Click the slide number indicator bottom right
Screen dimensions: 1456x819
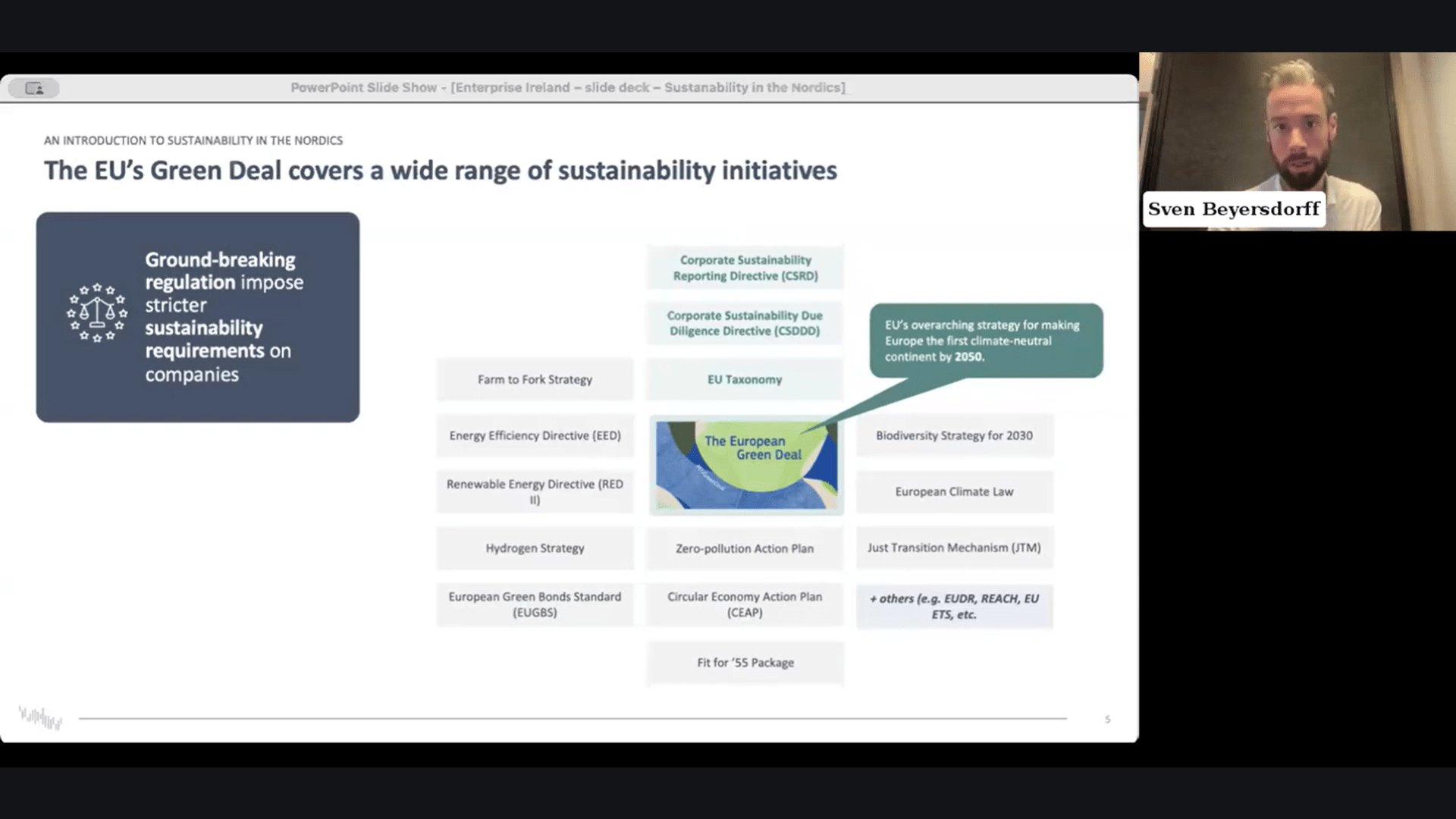click(1107, 719)
